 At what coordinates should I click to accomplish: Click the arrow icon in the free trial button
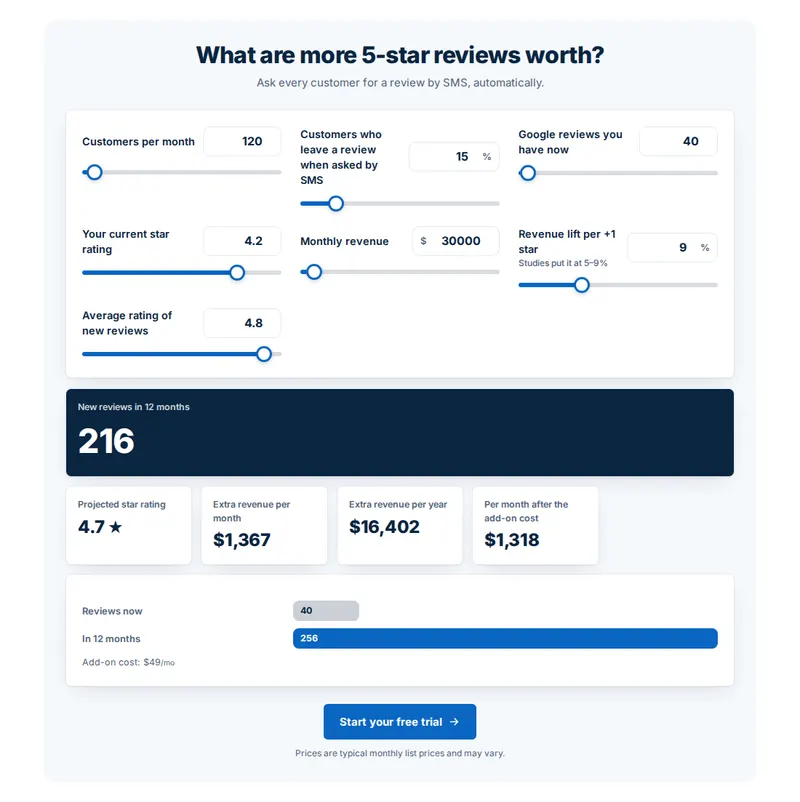(x=454, y=722)
